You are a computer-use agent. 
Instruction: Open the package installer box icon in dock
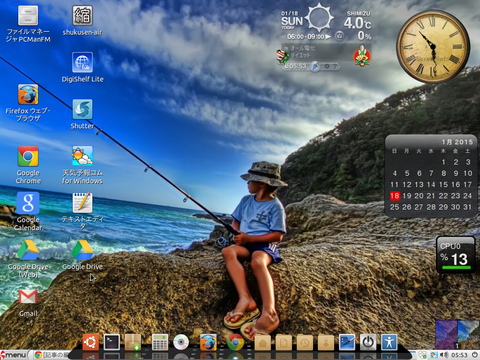tap(132, 342)
